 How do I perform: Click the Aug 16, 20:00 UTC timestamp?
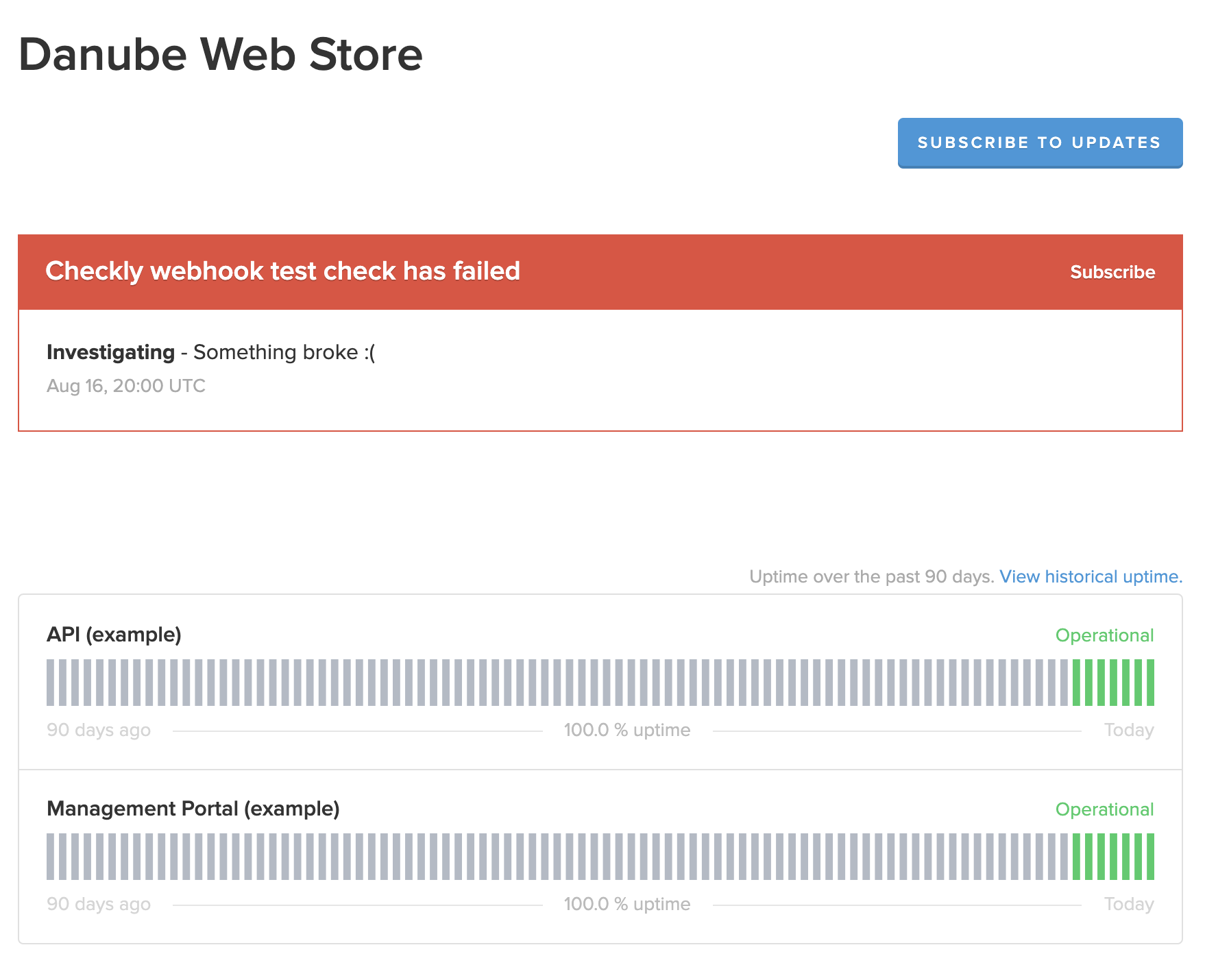point(126,386)
